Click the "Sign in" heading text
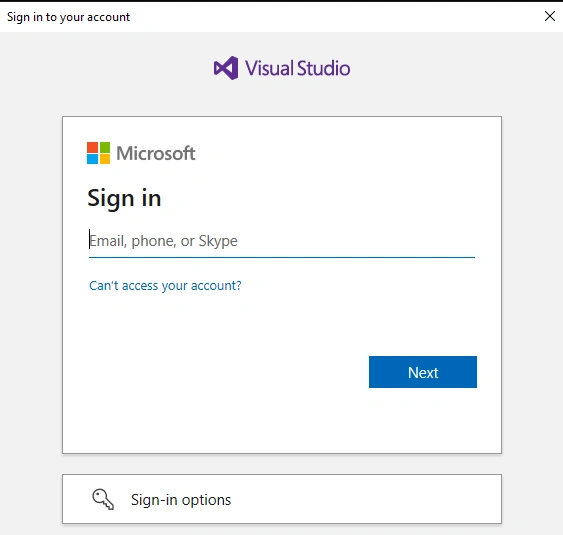 pos(124,198)
